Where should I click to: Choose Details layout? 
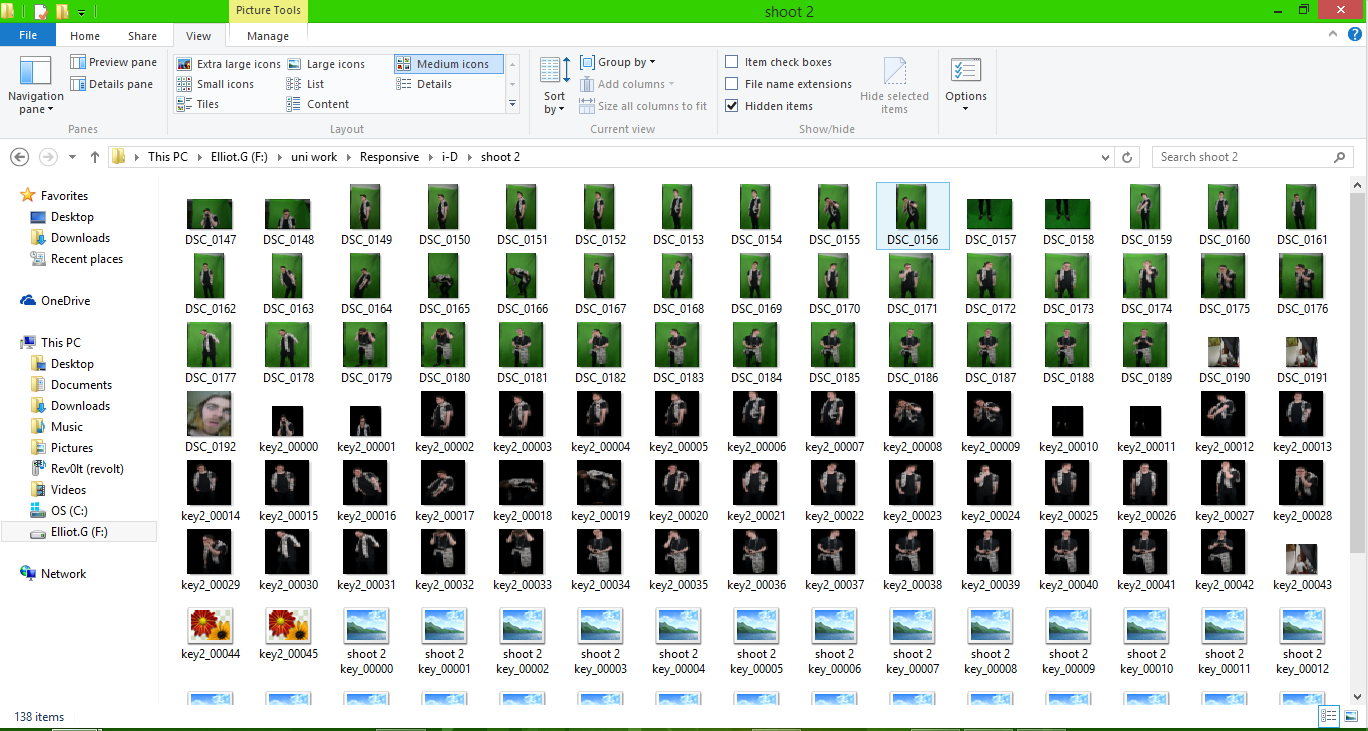(424, 84)
